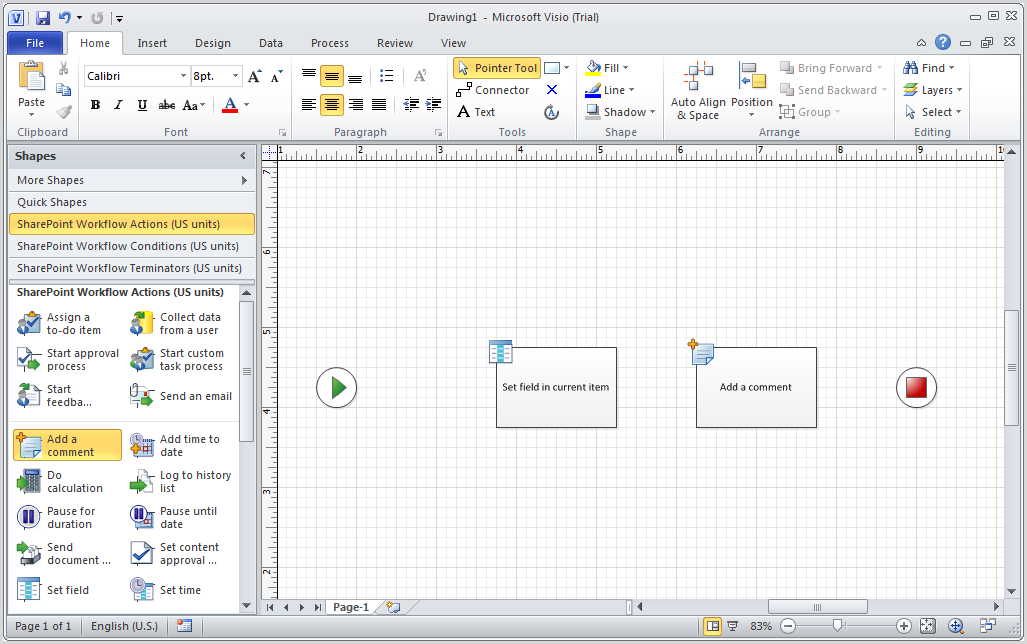Screen dimensions: 1027x644
Task: Toggle Align Left paragraph button
Action: tap(308, 104)
